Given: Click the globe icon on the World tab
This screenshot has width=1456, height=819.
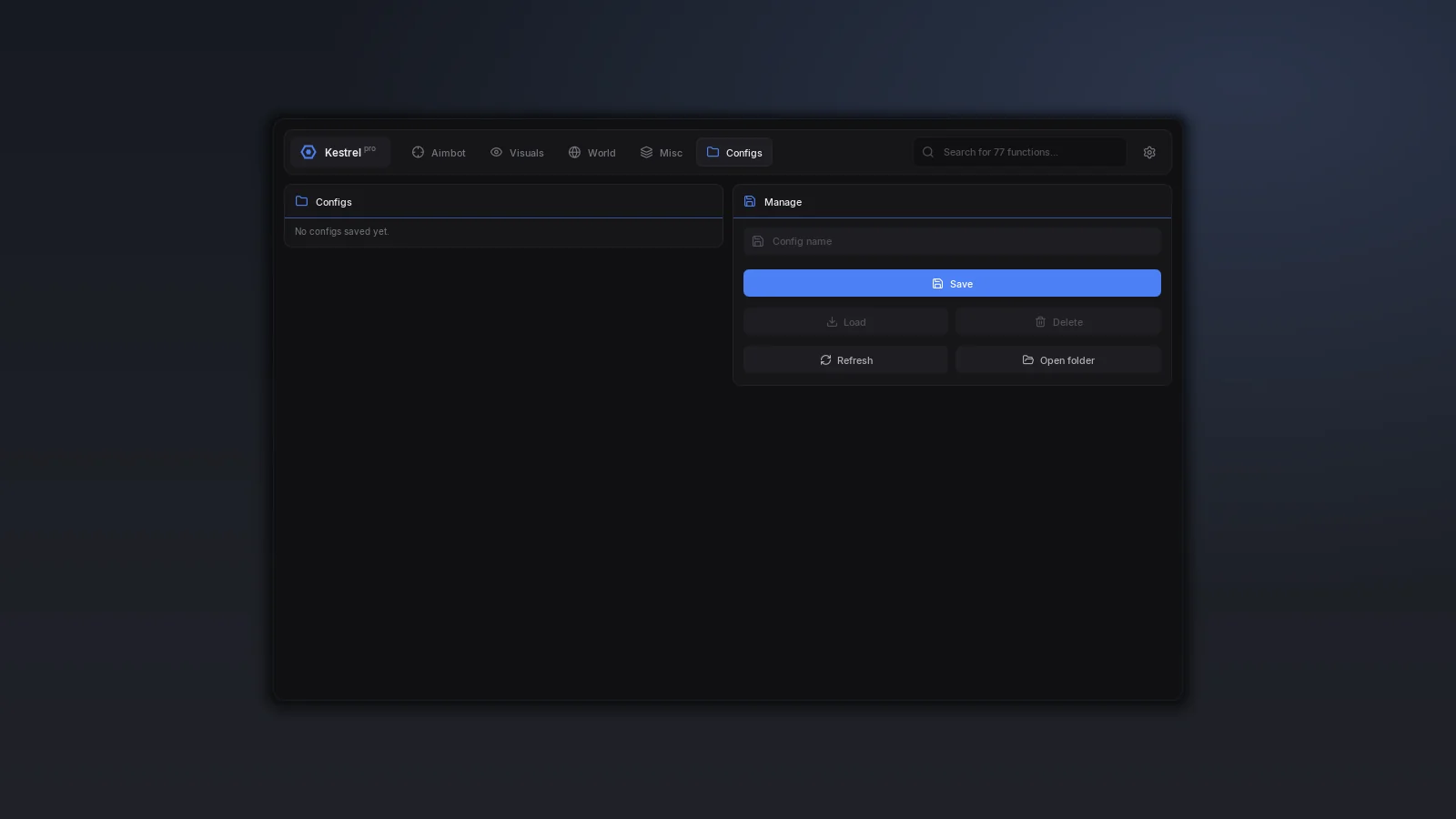Looking at the screenshot, I should pyautogui.click(x=574, y=152).
